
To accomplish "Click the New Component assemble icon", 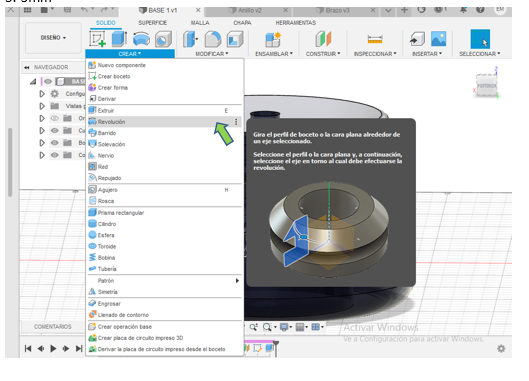I will pos(273,39).
